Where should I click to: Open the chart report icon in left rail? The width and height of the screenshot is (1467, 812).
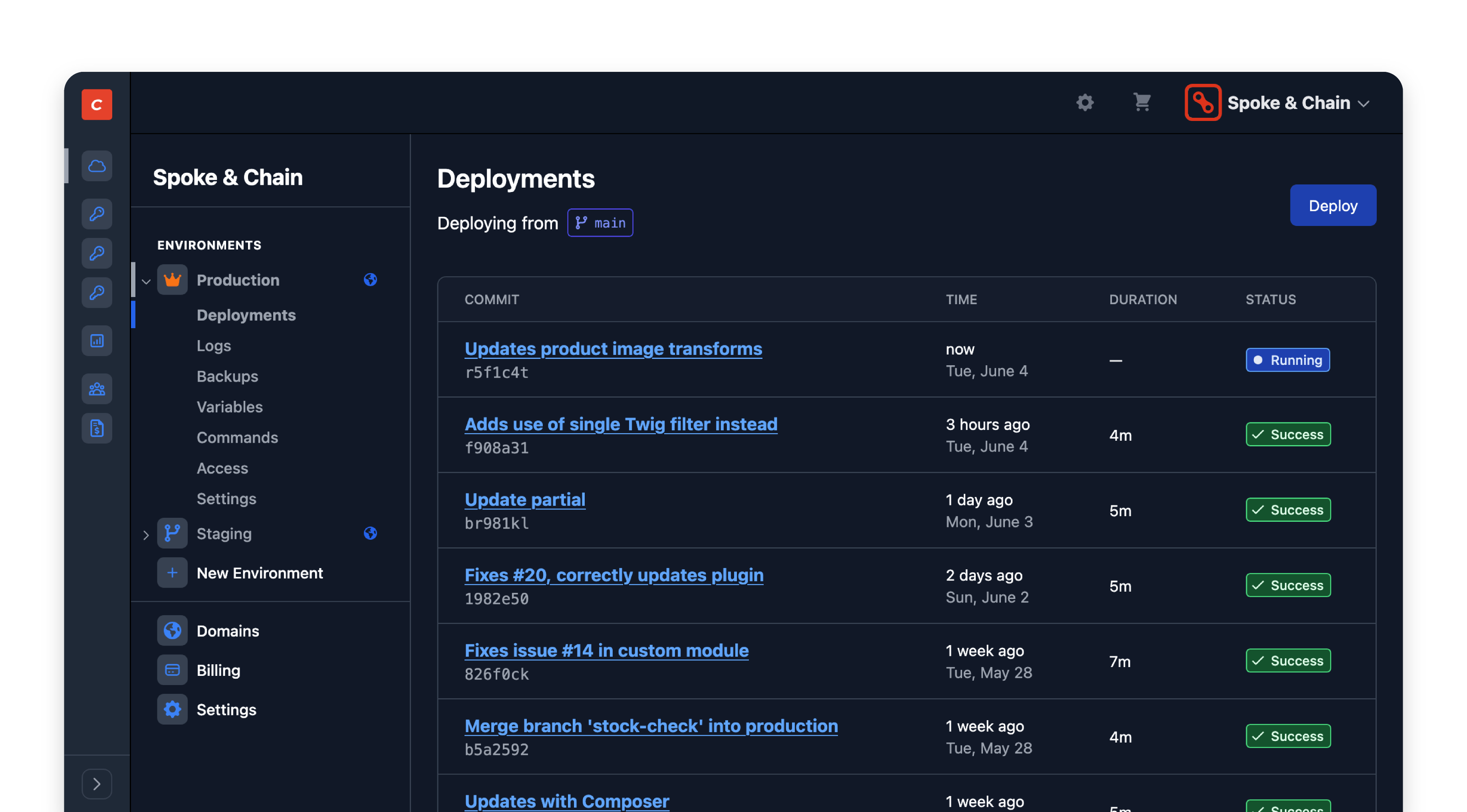(97, 341)
